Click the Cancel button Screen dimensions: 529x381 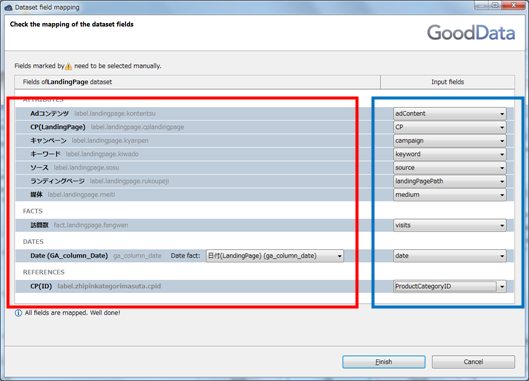point(473,362)
